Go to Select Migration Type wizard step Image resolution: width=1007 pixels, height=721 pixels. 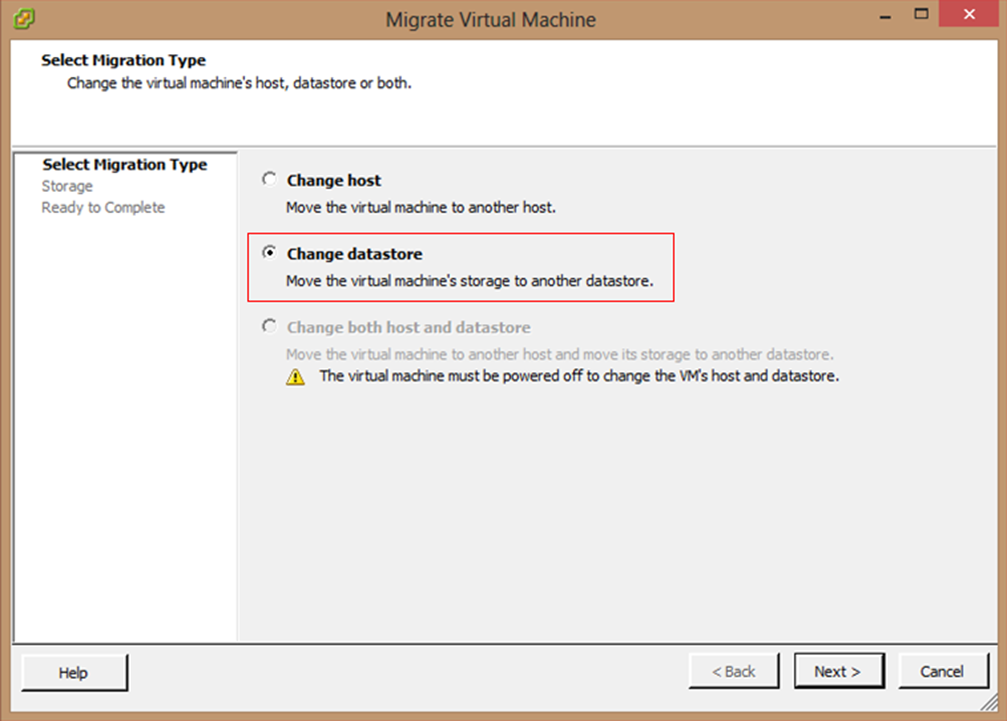[x=125, y=165]
